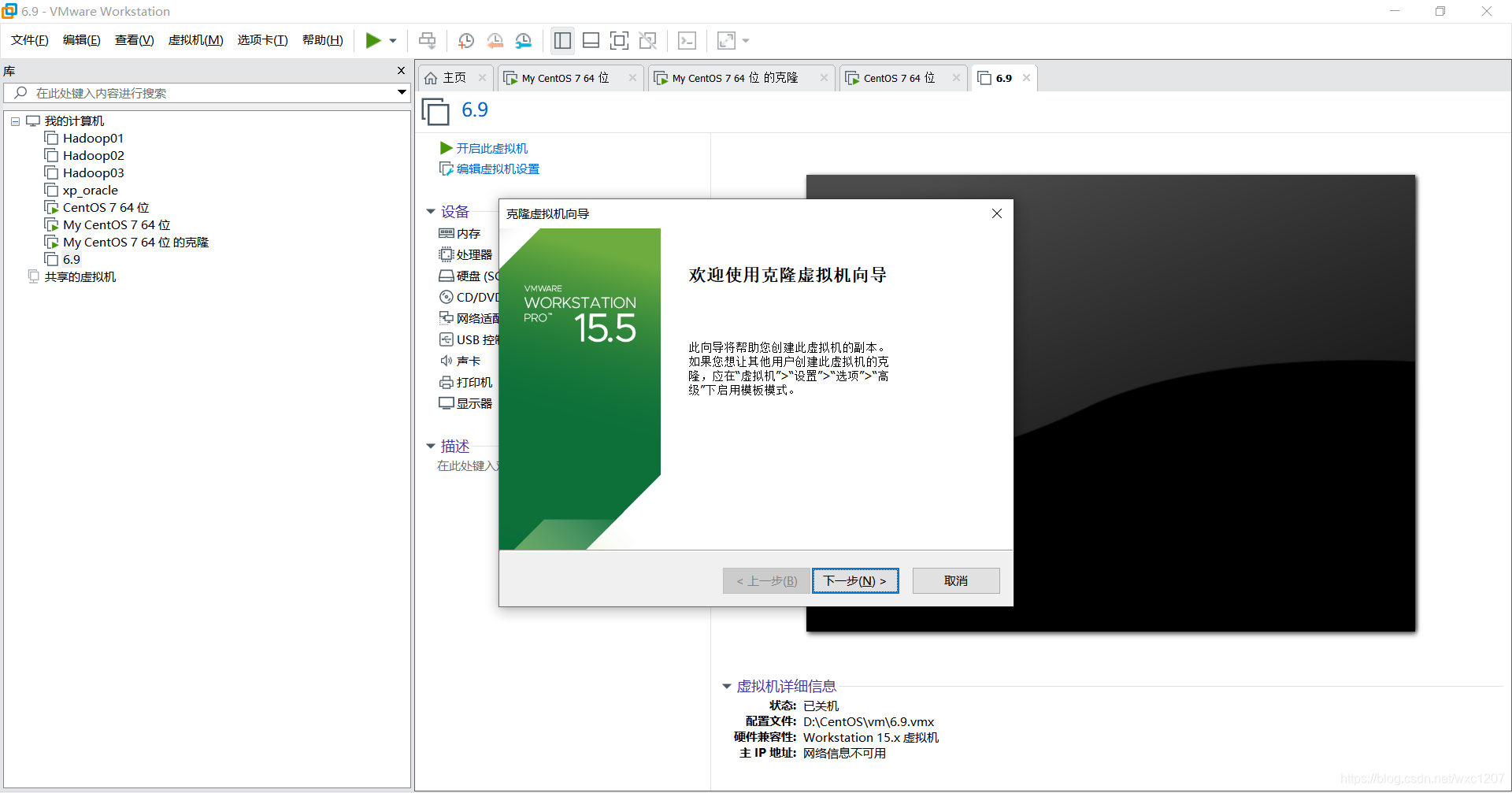Open the library search filter dropdown
This screenshot has height=793, width=1512.
[x=402, y=93]
